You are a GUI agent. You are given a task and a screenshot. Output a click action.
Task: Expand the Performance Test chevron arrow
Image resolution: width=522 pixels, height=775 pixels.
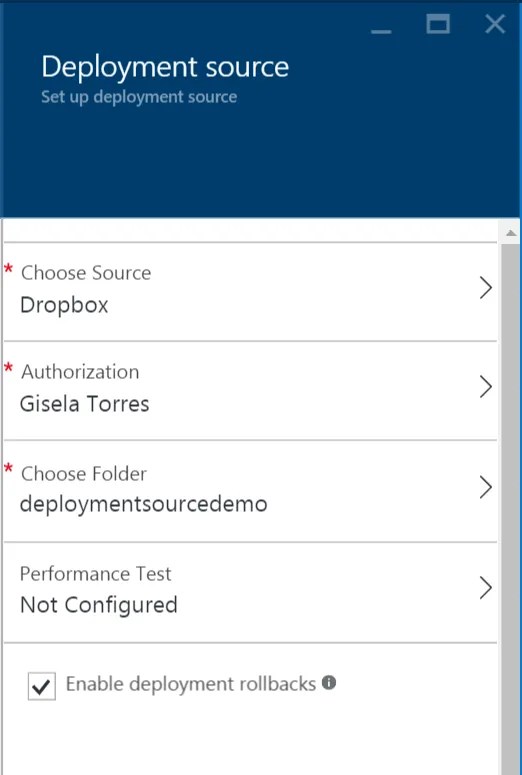pos(486,588)
